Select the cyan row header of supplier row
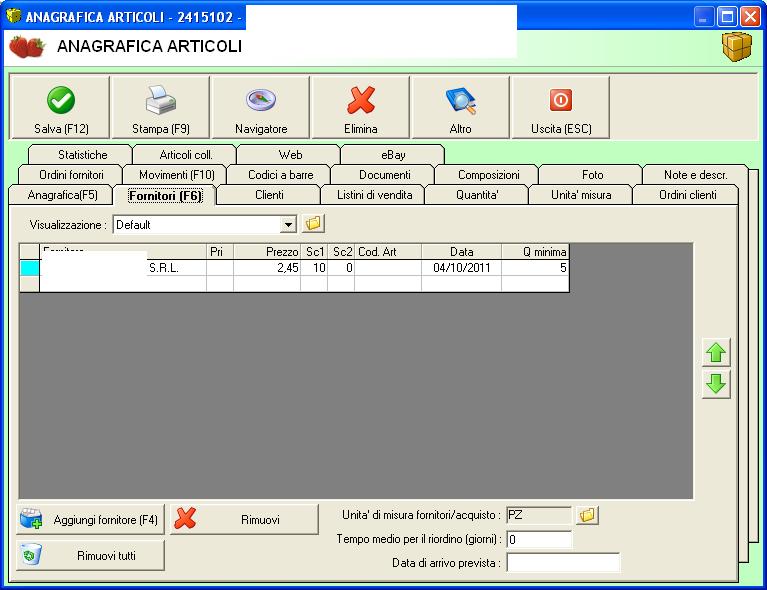The width and height of the screenshot is (767, 590). pos(29,268)
